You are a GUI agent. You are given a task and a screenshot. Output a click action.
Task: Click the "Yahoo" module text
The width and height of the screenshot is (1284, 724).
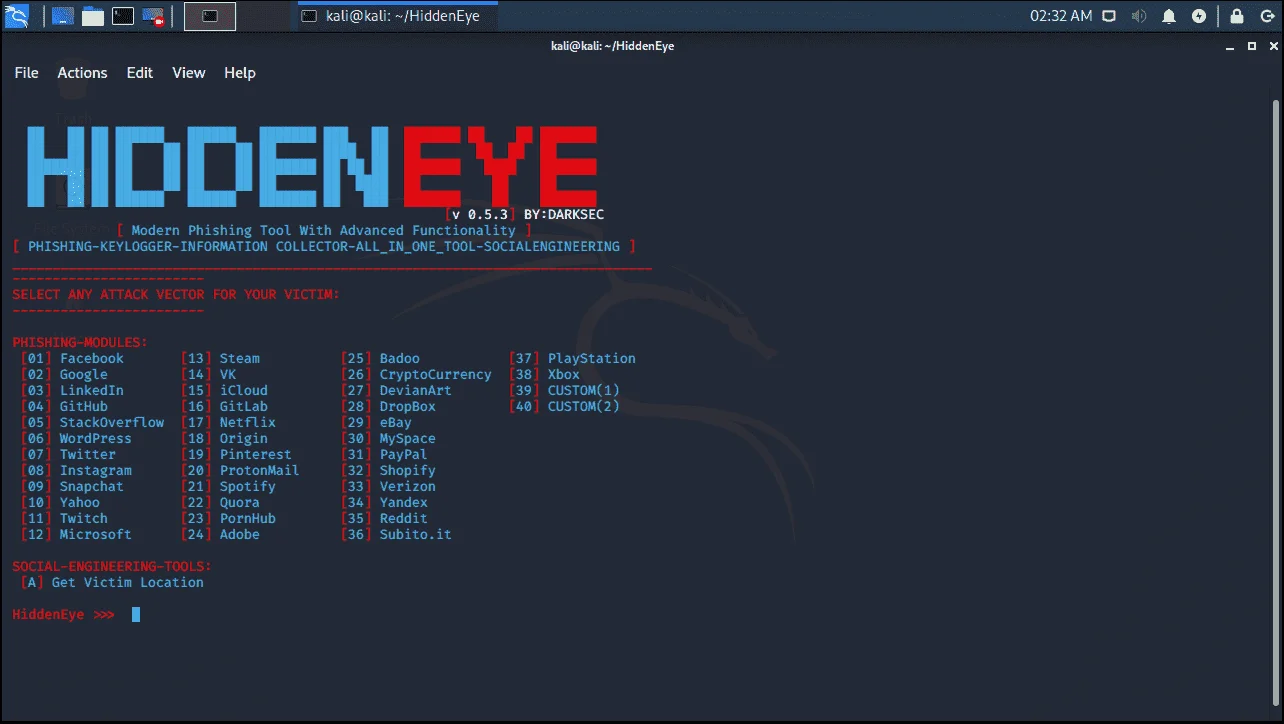[80, 503]
